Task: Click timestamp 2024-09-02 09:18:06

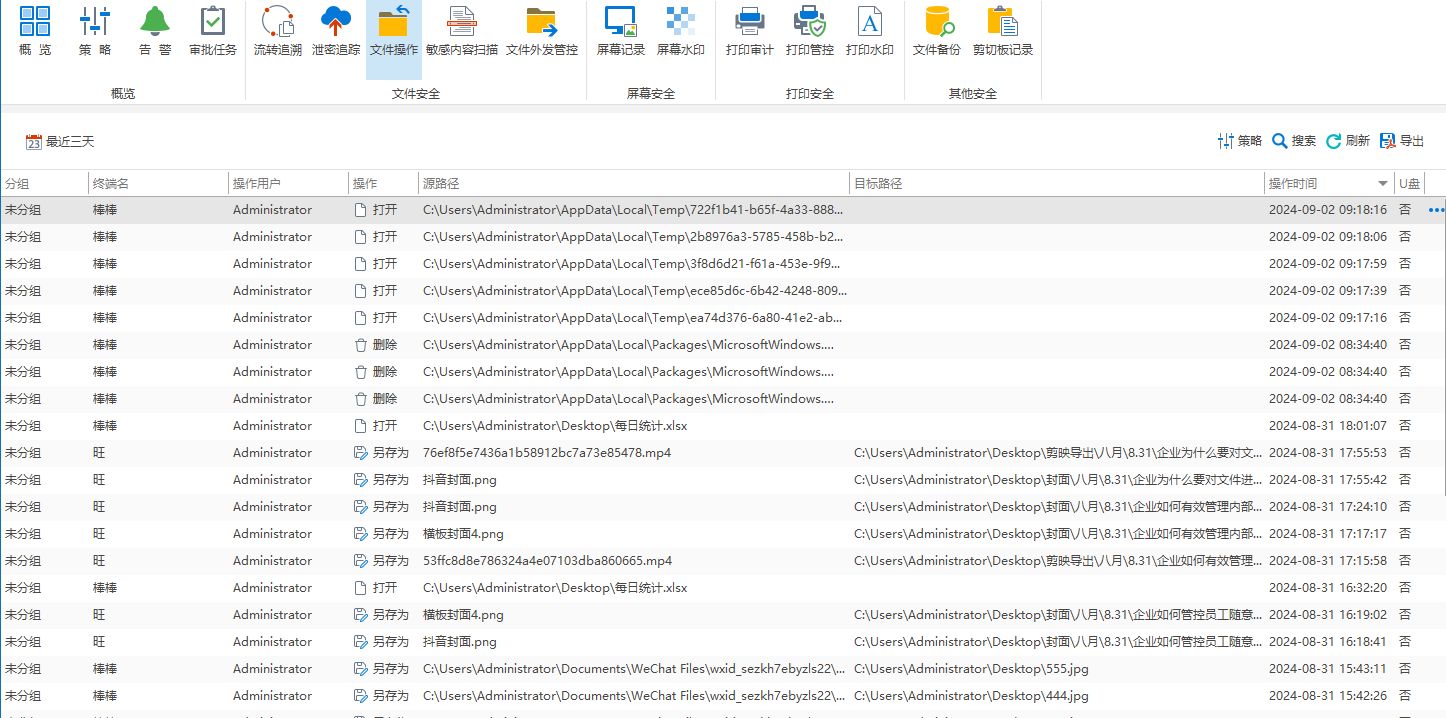Action: pyautogui.click(x=1328, y=237)
